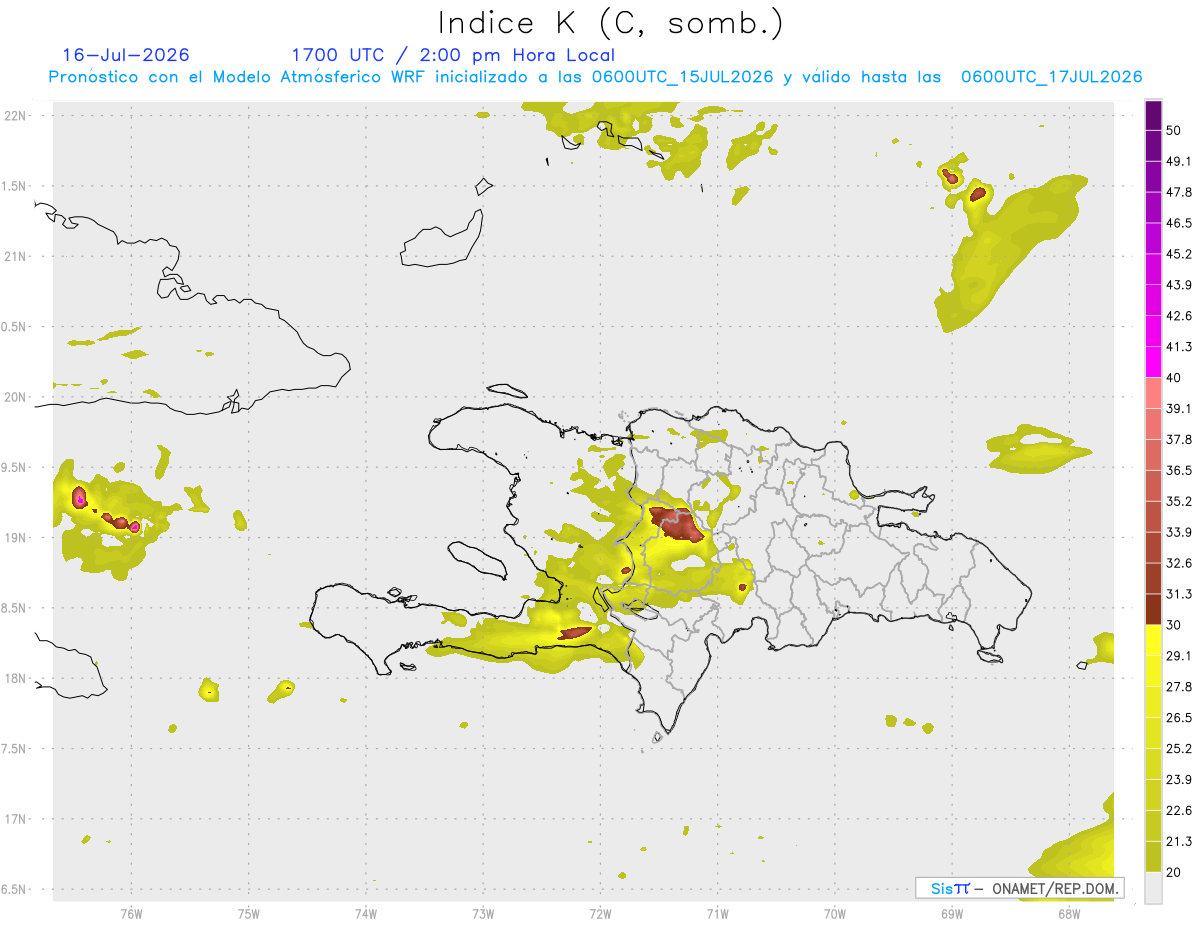Click the "22N" latitude axis label
Viewport: 1200px width, 927px height.
(x=17, y=116)
